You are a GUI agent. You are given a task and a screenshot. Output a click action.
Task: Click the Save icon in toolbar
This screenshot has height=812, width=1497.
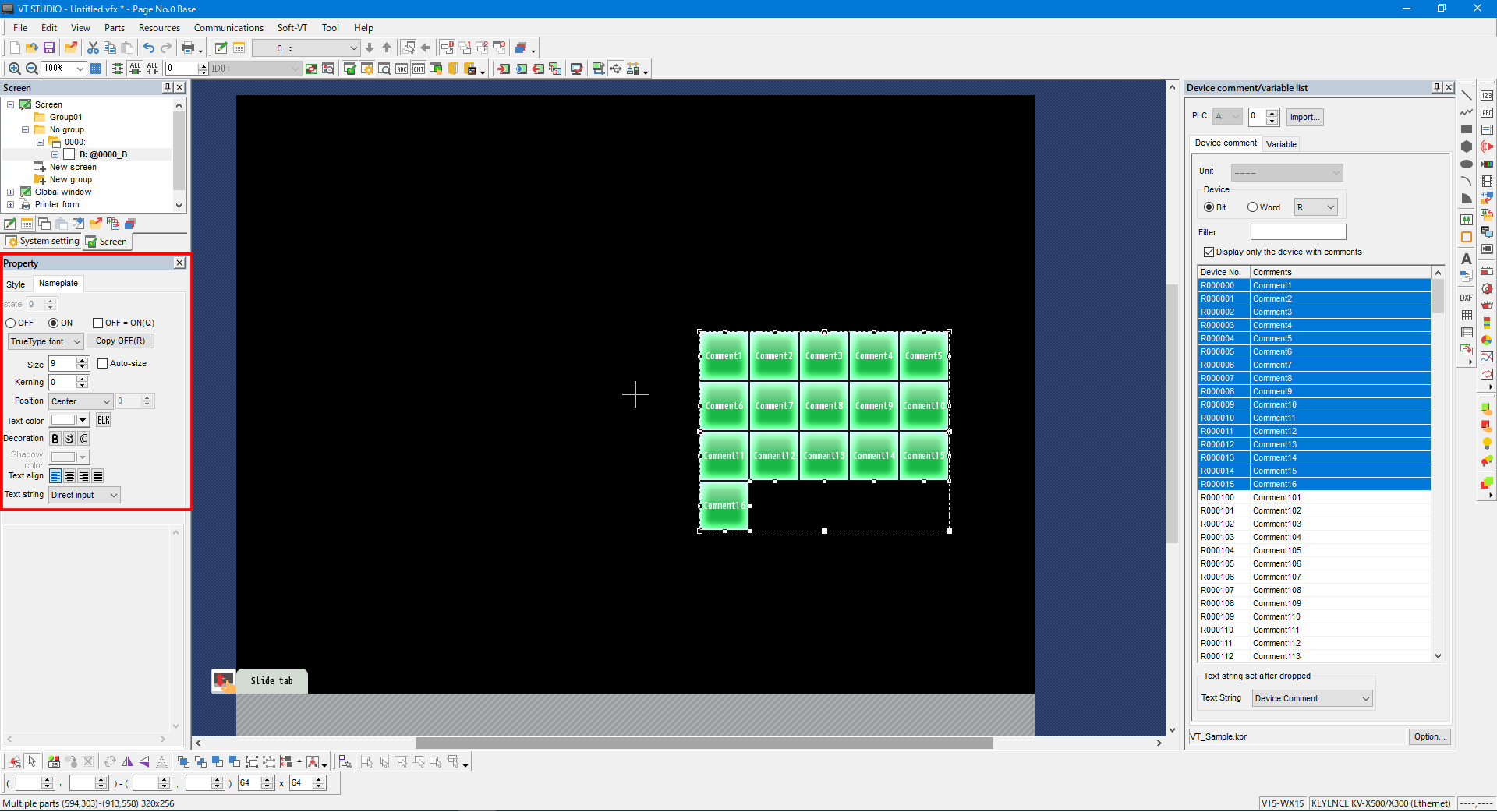49,48
